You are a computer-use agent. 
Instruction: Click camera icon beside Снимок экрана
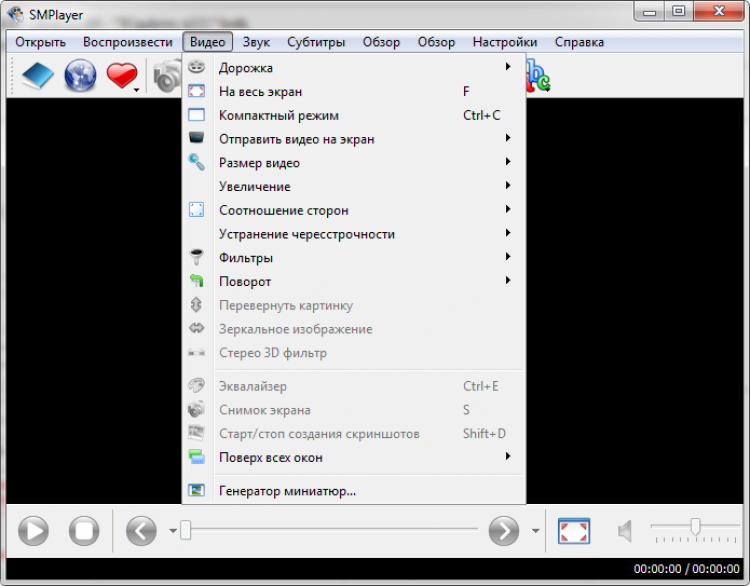(196, 409)
